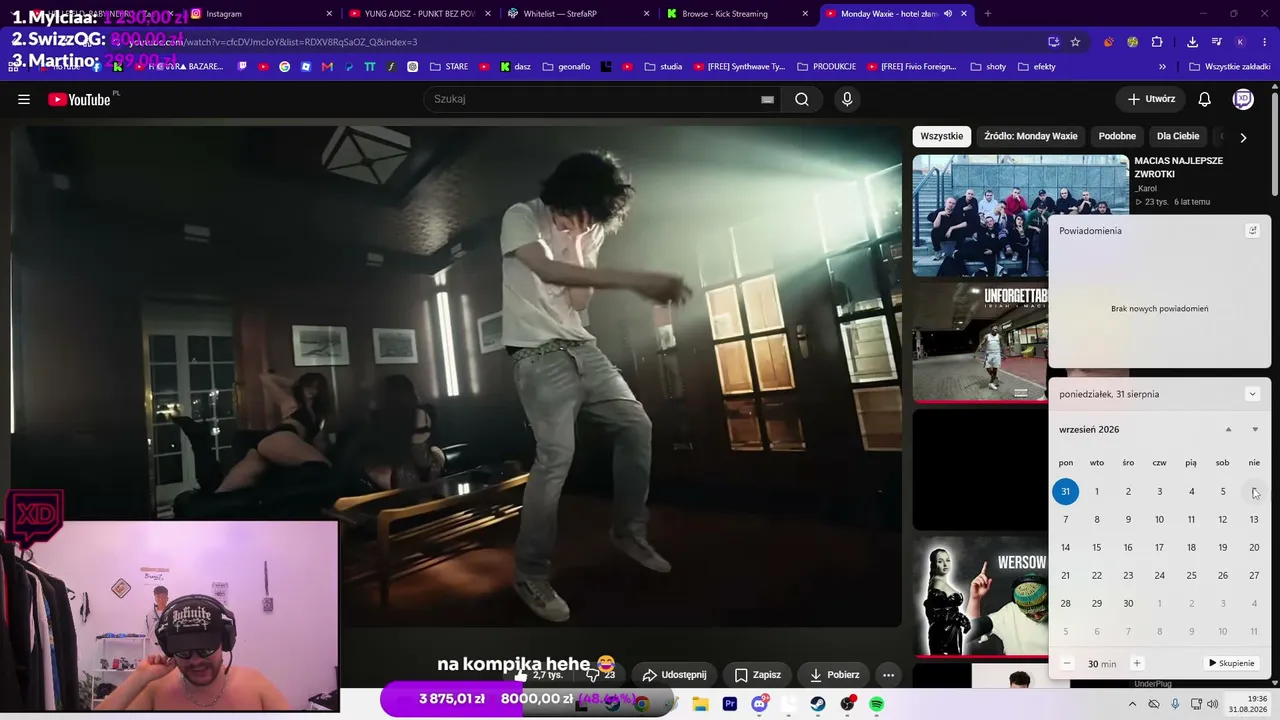1280x720 pixels.
Task: Select highlighted day 31 in calendar
Action: [1066, 491]
